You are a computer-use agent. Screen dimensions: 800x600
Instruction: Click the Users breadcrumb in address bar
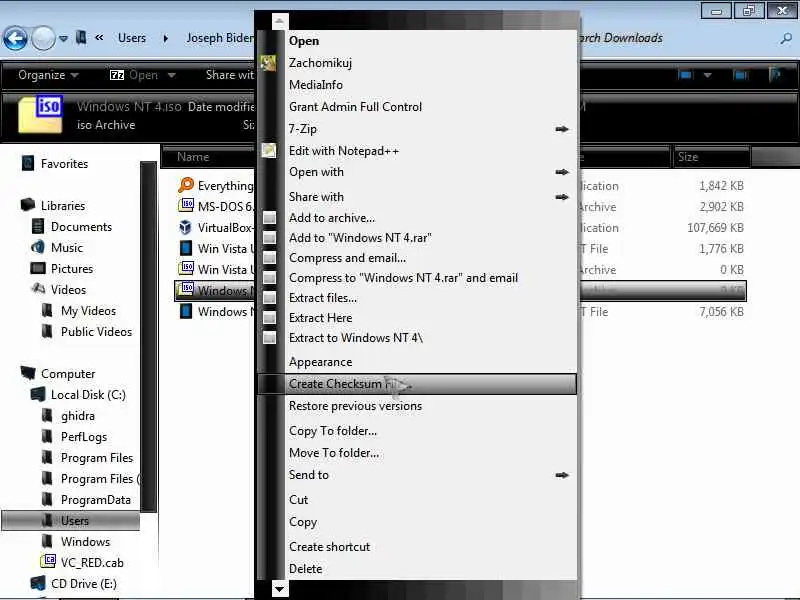point(132,38)
